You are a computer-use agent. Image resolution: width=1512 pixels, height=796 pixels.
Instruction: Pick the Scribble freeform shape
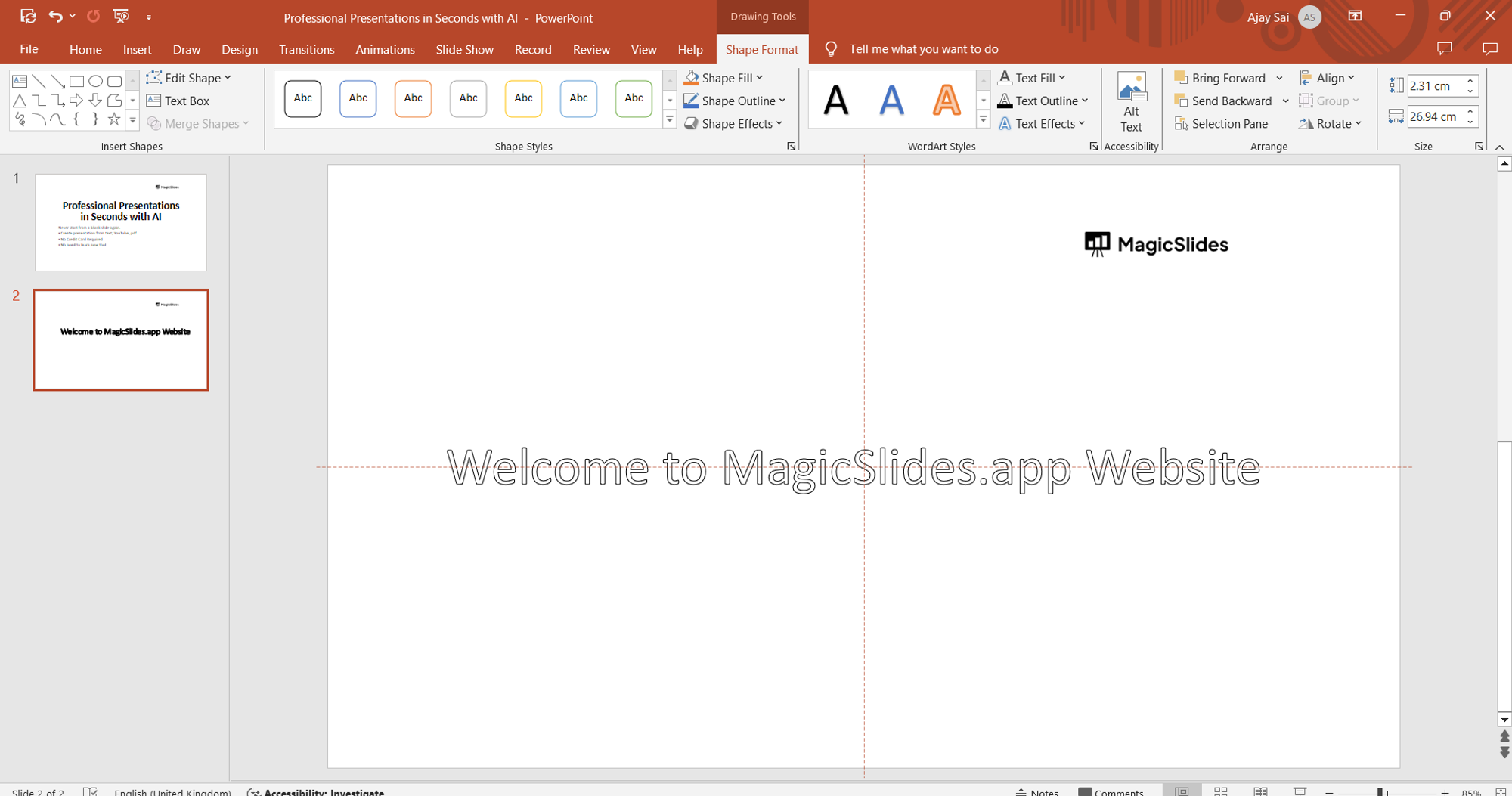click(20, 119)
